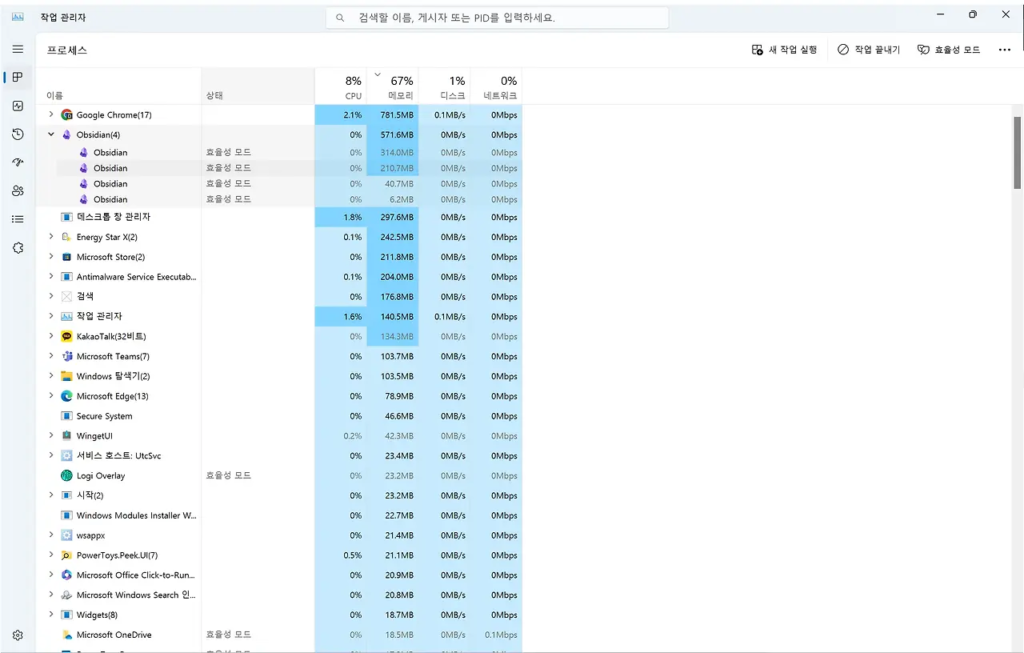1024x653 pixels.
Task: Focus the process search input field
Action: (x=497, y=18)
